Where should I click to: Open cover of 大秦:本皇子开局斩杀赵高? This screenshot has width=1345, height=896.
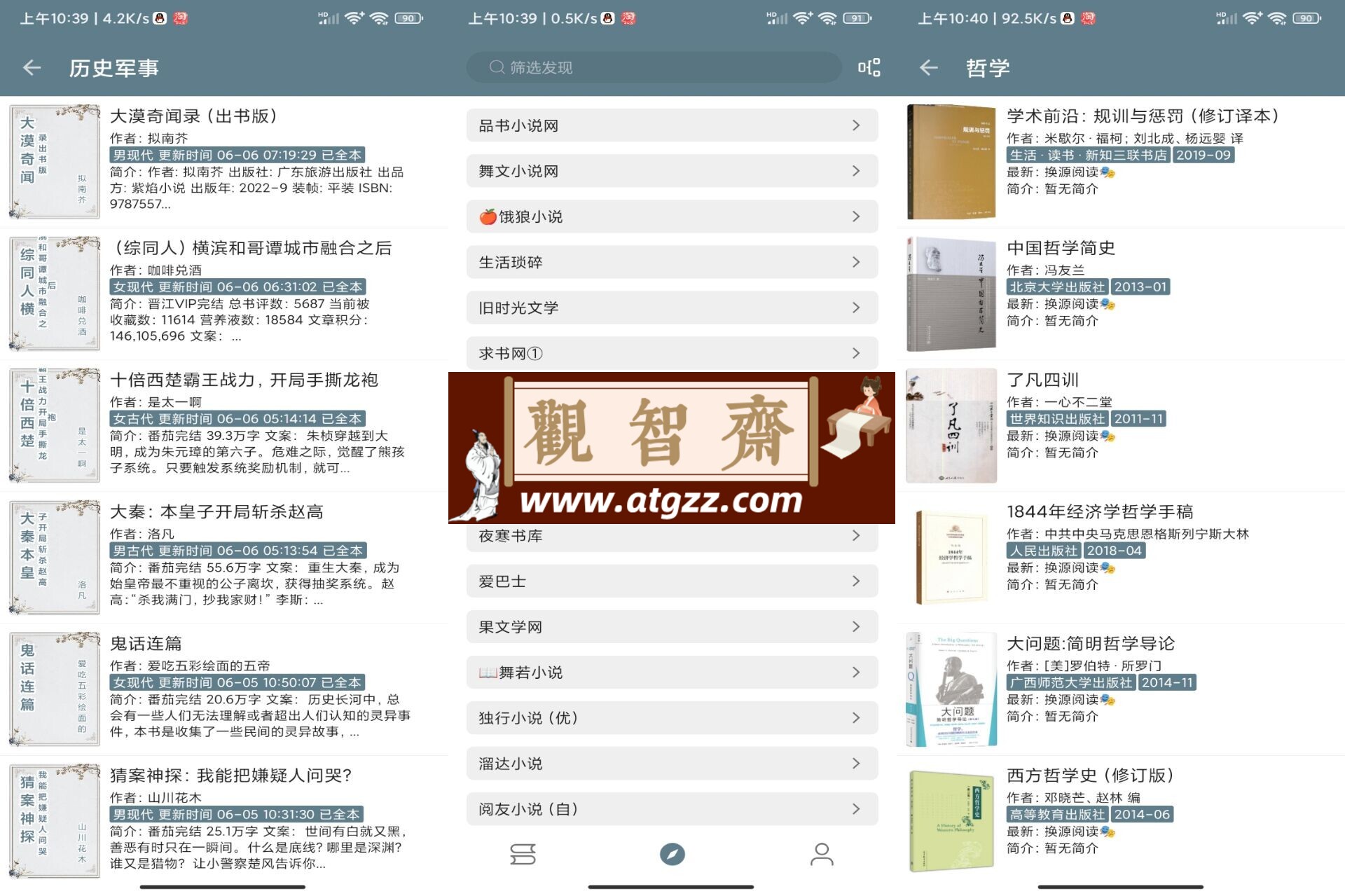(55, 557)
